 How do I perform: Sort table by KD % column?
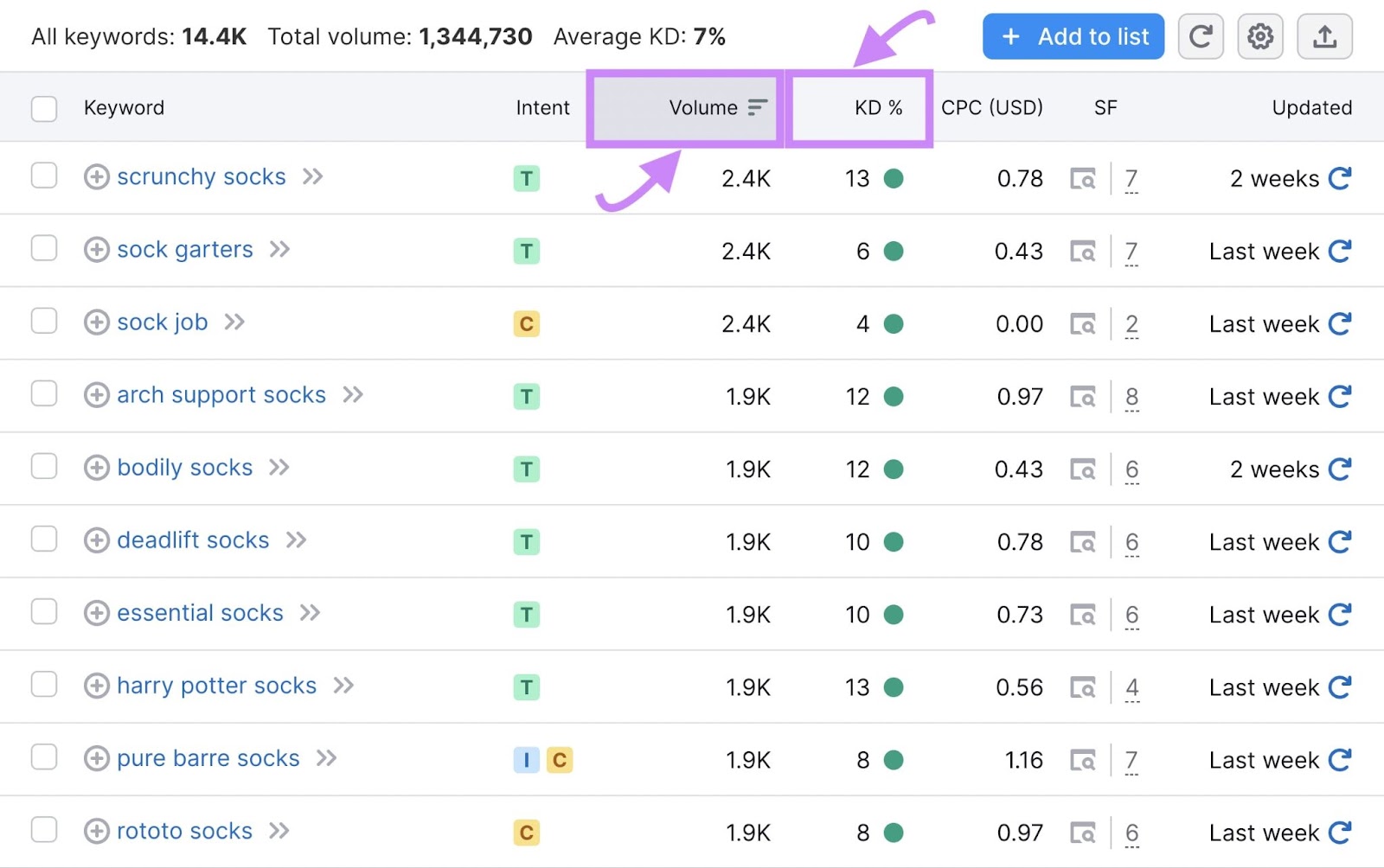click(x=860, y=108)
